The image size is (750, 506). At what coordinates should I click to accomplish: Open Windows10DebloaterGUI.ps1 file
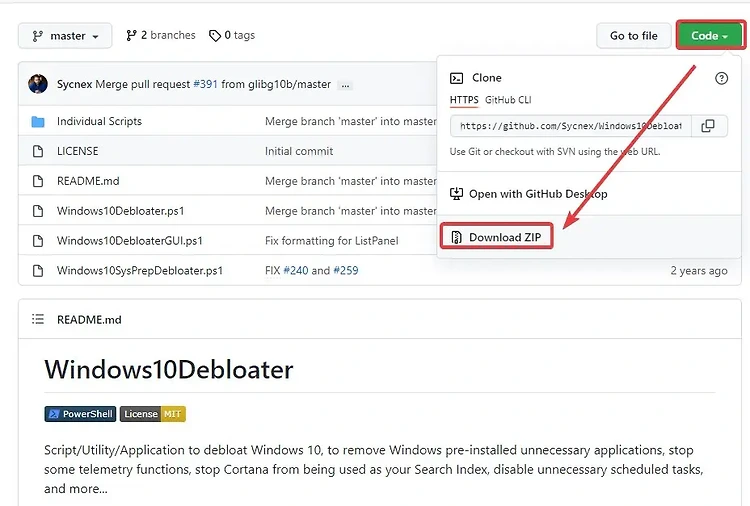click(x=130, y=241)
